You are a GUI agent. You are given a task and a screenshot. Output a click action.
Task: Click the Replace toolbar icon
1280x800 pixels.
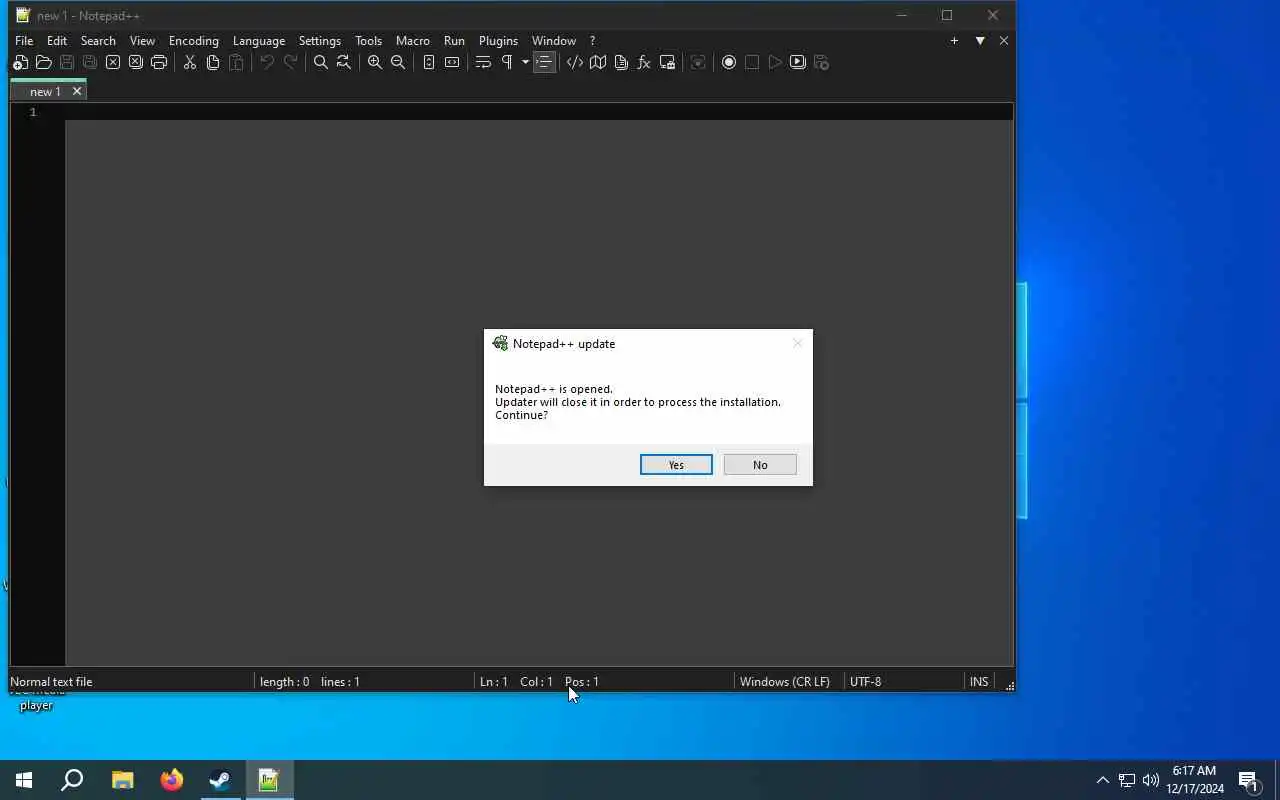click(343, 62)
